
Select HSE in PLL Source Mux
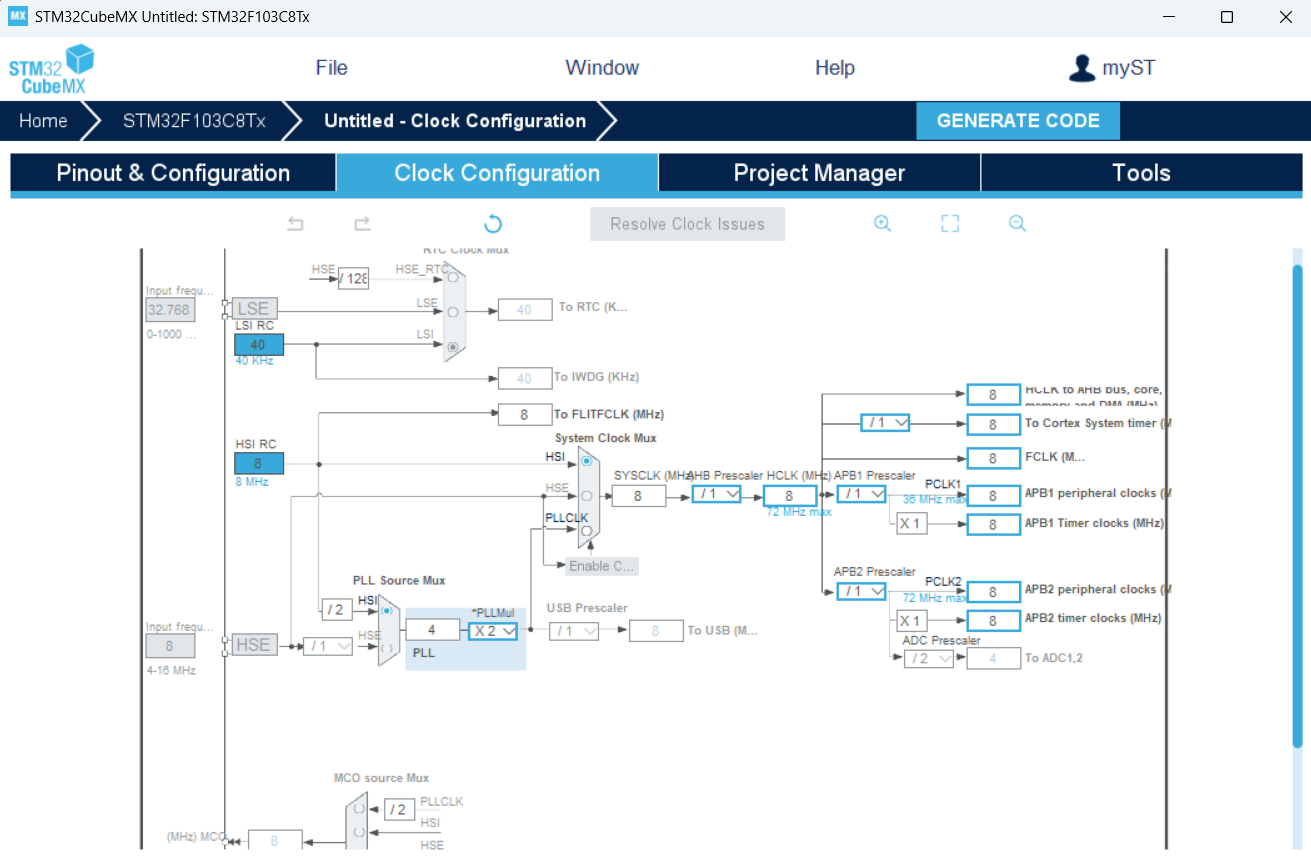(x=387, y=646)
